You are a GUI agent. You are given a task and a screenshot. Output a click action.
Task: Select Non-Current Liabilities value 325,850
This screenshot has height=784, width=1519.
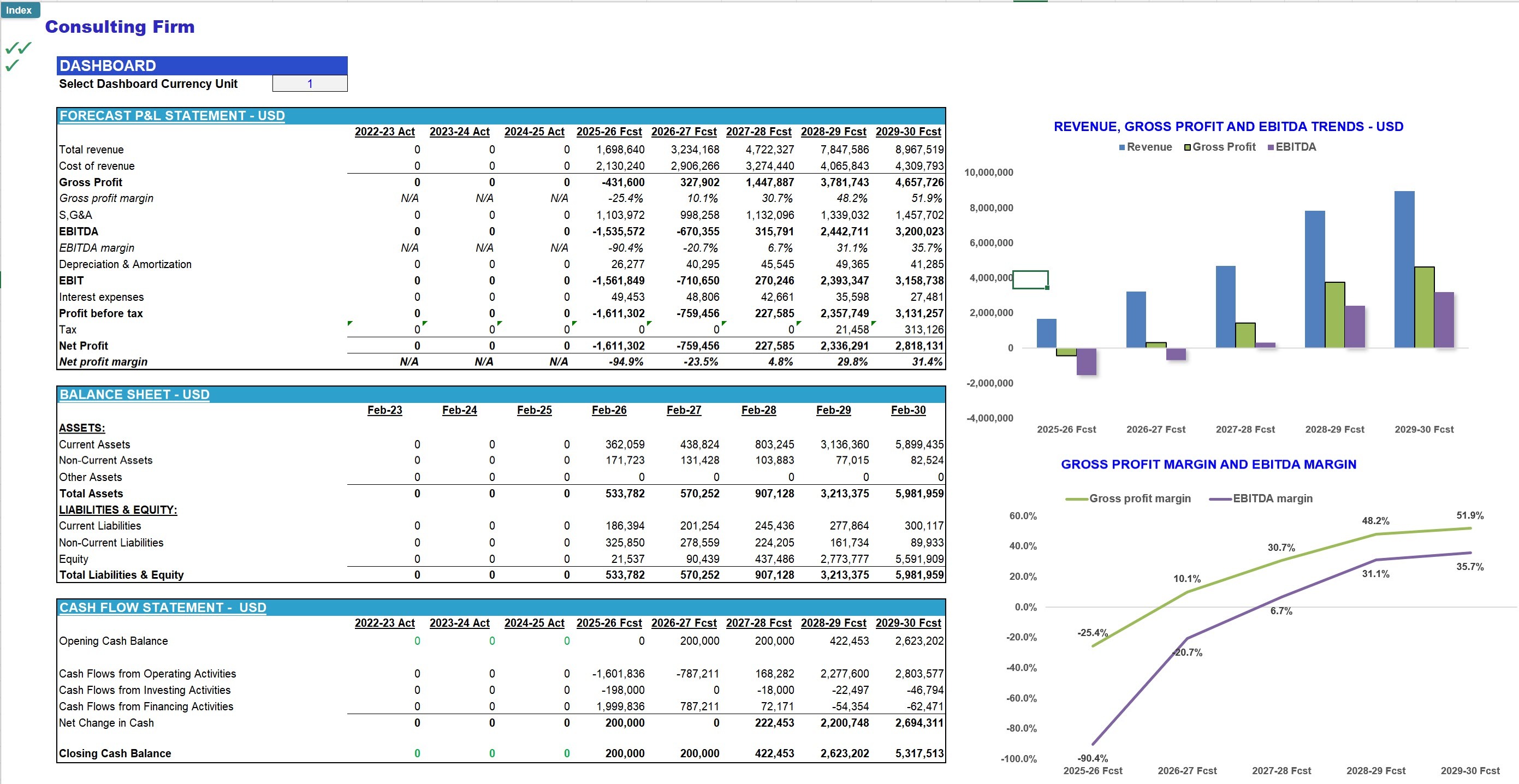pos(625,542)
